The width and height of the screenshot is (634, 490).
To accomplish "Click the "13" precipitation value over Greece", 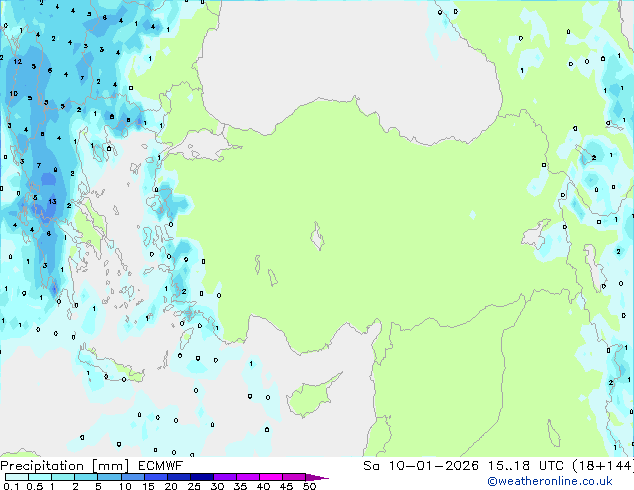I will [52, 201].
